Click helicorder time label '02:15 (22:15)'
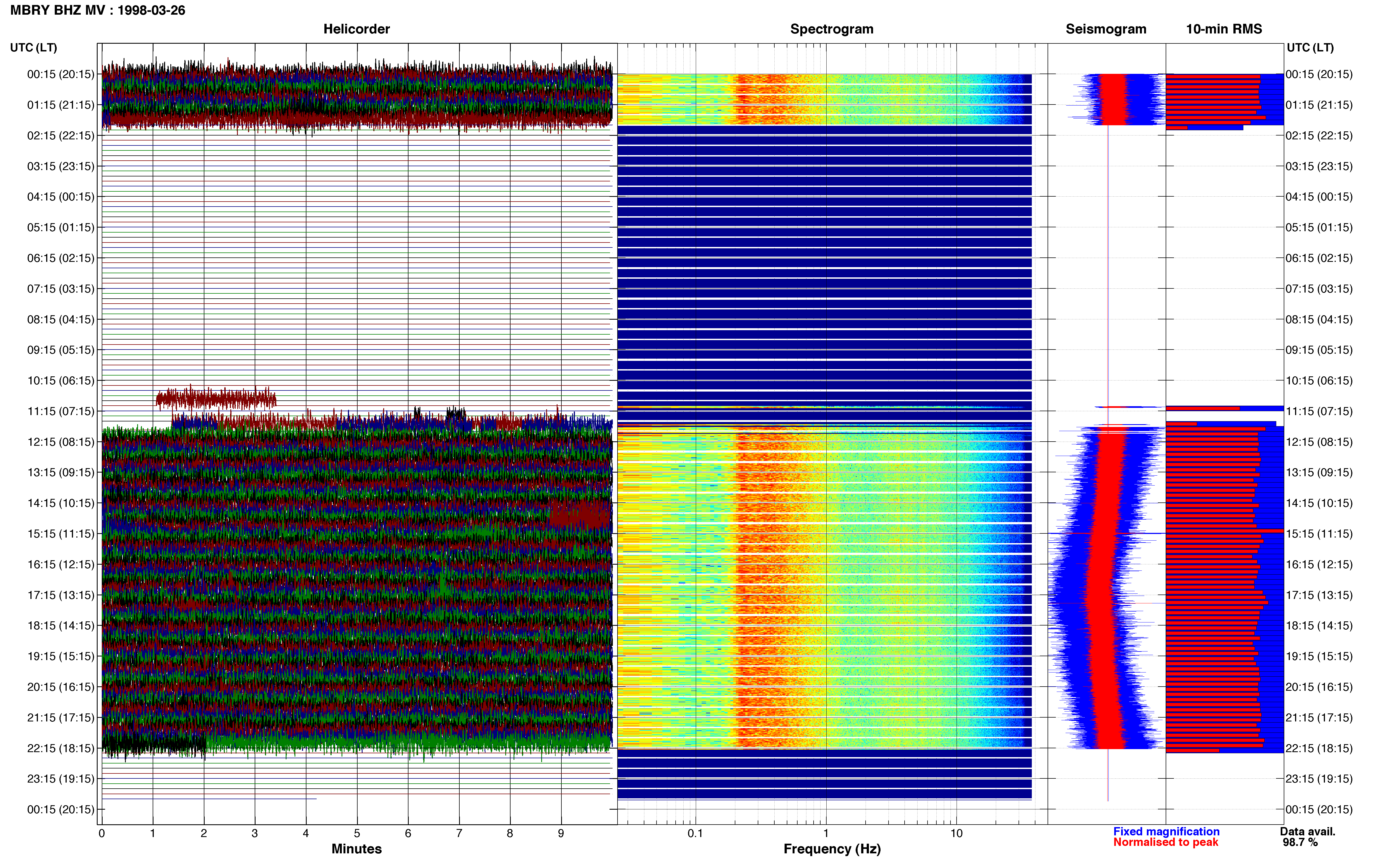This screenshot has width=1388, height=868. coord(61,135)
